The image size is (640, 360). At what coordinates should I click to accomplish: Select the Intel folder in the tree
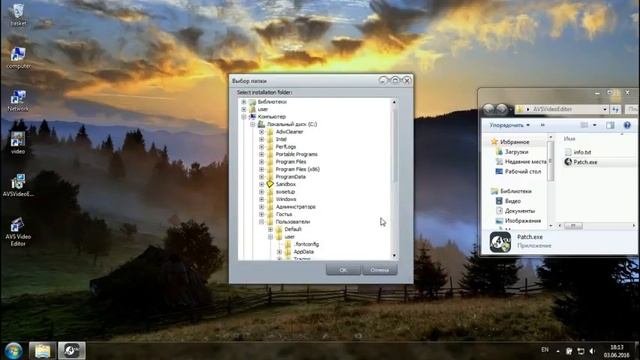point(281,139)
